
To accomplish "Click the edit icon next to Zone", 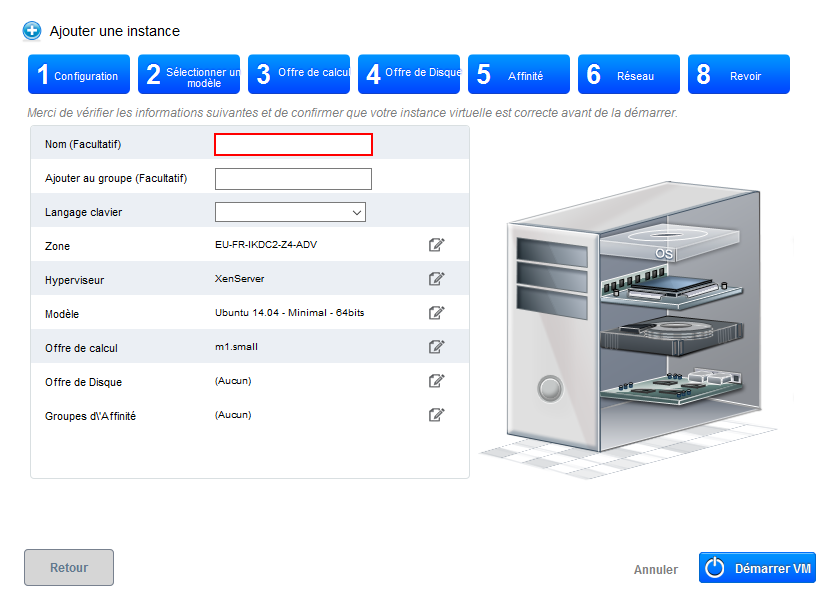I will click(436, 245).
